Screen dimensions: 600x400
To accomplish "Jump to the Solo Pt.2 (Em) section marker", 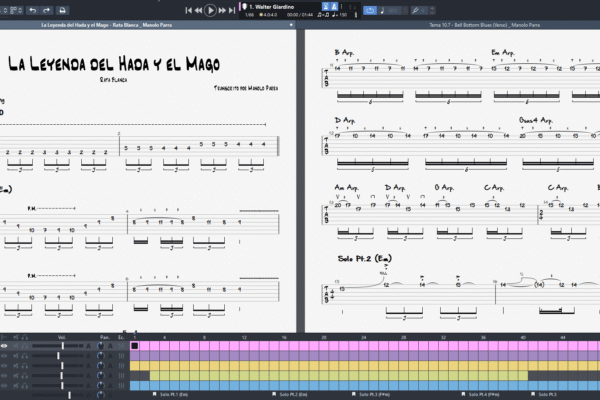I will tap(290, 394).
